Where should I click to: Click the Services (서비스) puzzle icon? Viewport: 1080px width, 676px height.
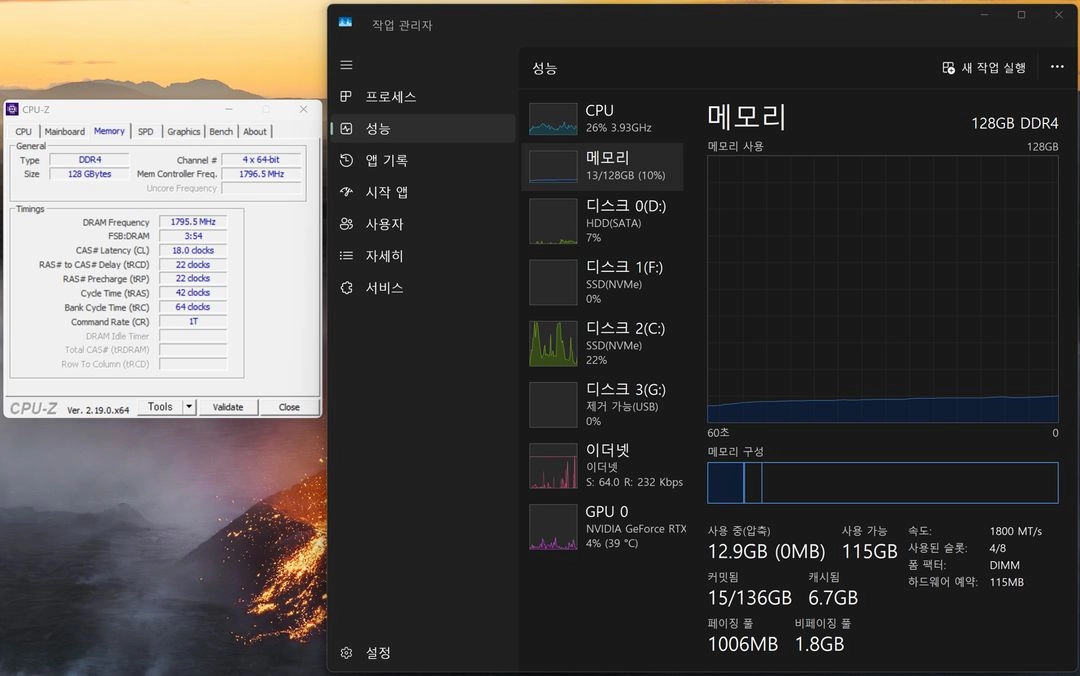346,287
